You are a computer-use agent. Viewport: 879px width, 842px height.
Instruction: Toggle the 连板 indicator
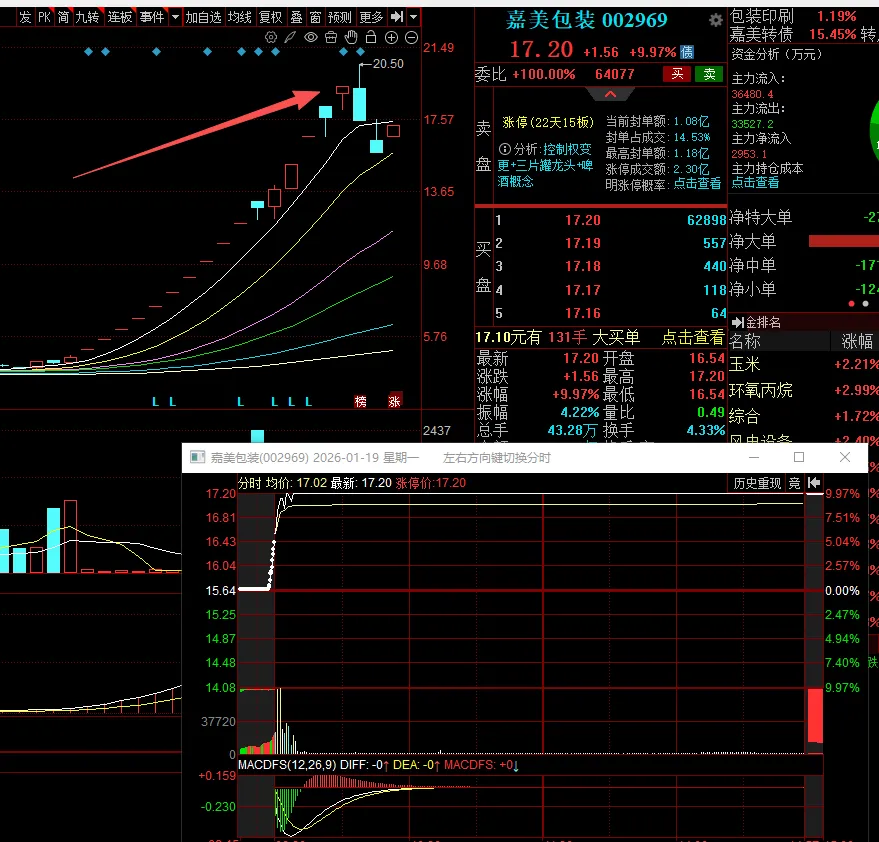click(120, 17)
